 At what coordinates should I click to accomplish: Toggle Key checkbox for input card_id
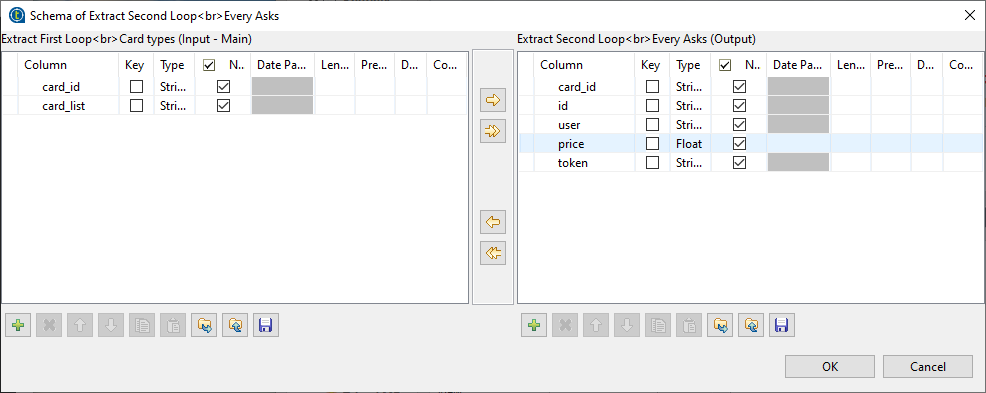coord(136,87)
